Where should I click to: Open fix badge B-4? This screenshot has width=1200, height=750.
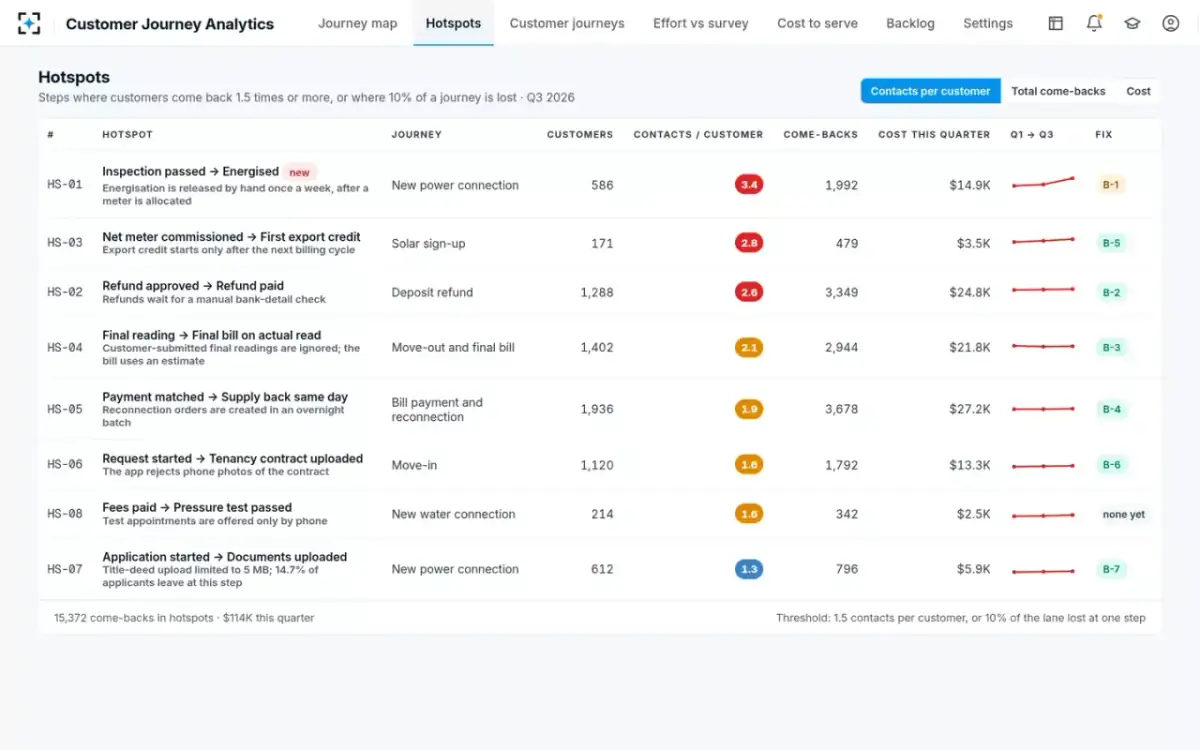1111,409
